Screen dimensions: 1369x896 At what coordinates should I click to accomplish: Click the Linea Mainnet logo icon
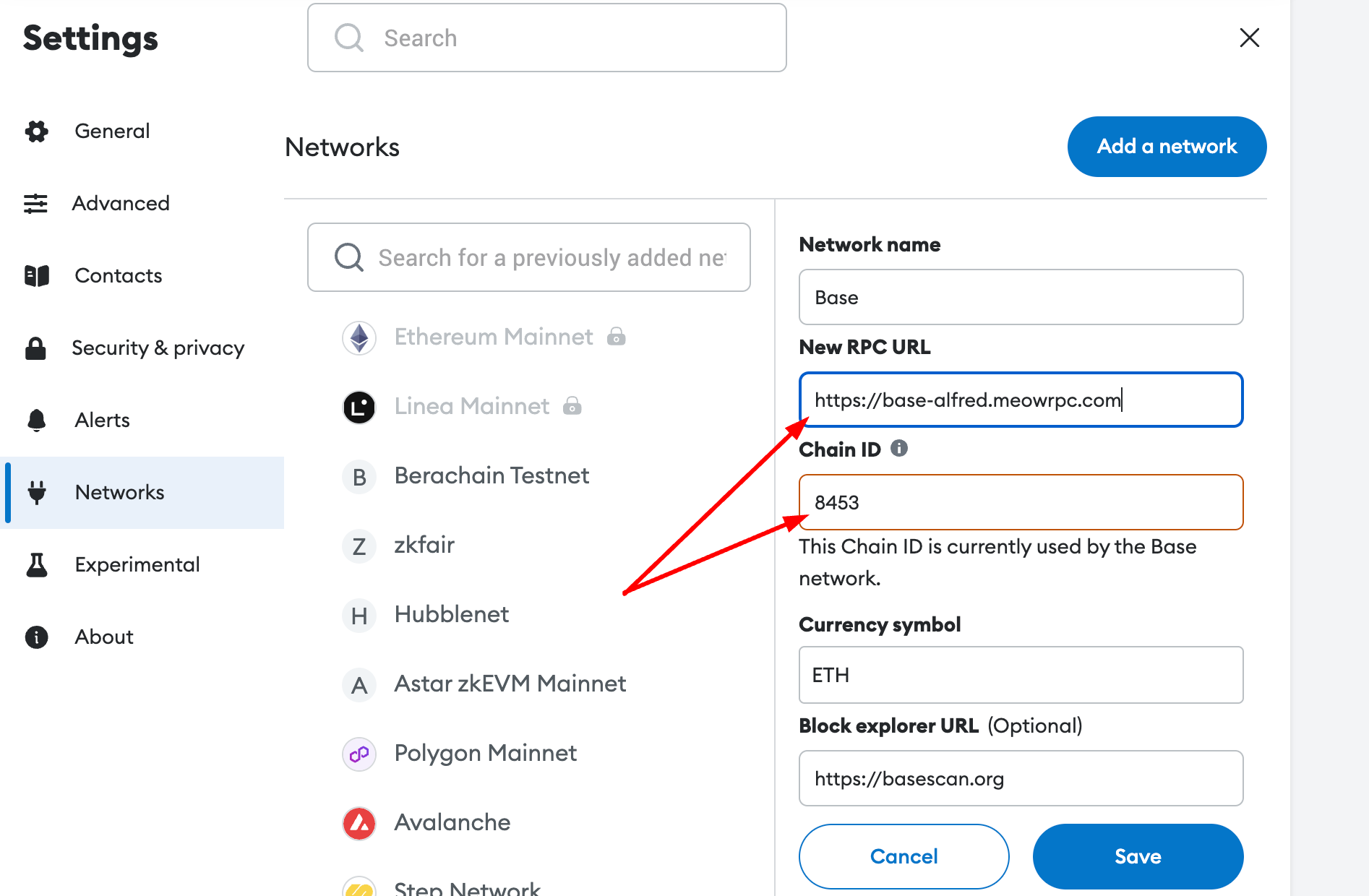pyautogui.click(x=359, y=407)
